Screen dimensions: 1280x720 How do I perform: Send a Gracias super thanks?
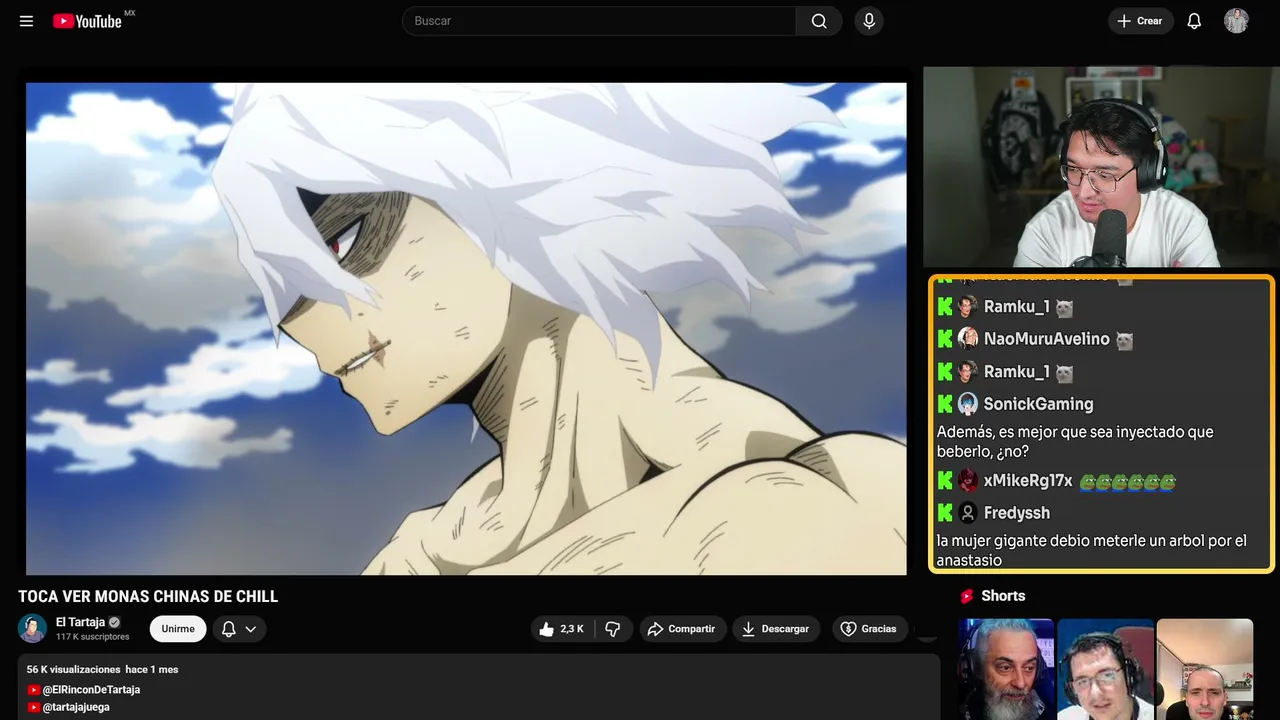(868, 629)
